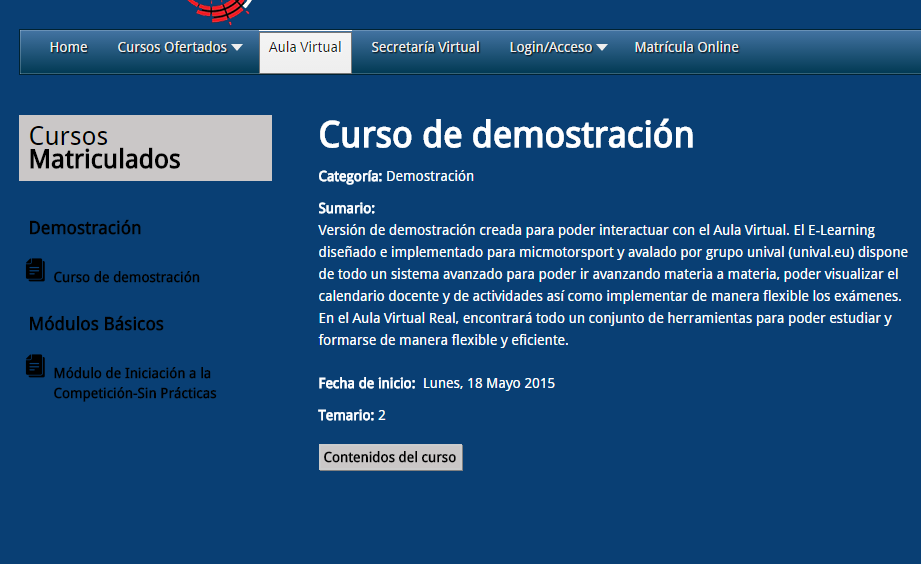Select the Módulos Básicos sidebar heading
Viewport: 921px width, 564px height.
click(96, 324)
